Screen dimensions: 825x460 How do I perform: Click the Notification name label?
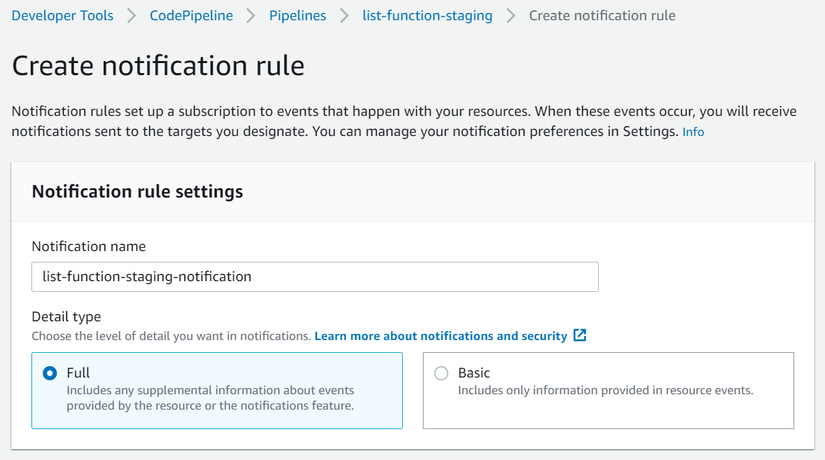click(x=88, y=246)
